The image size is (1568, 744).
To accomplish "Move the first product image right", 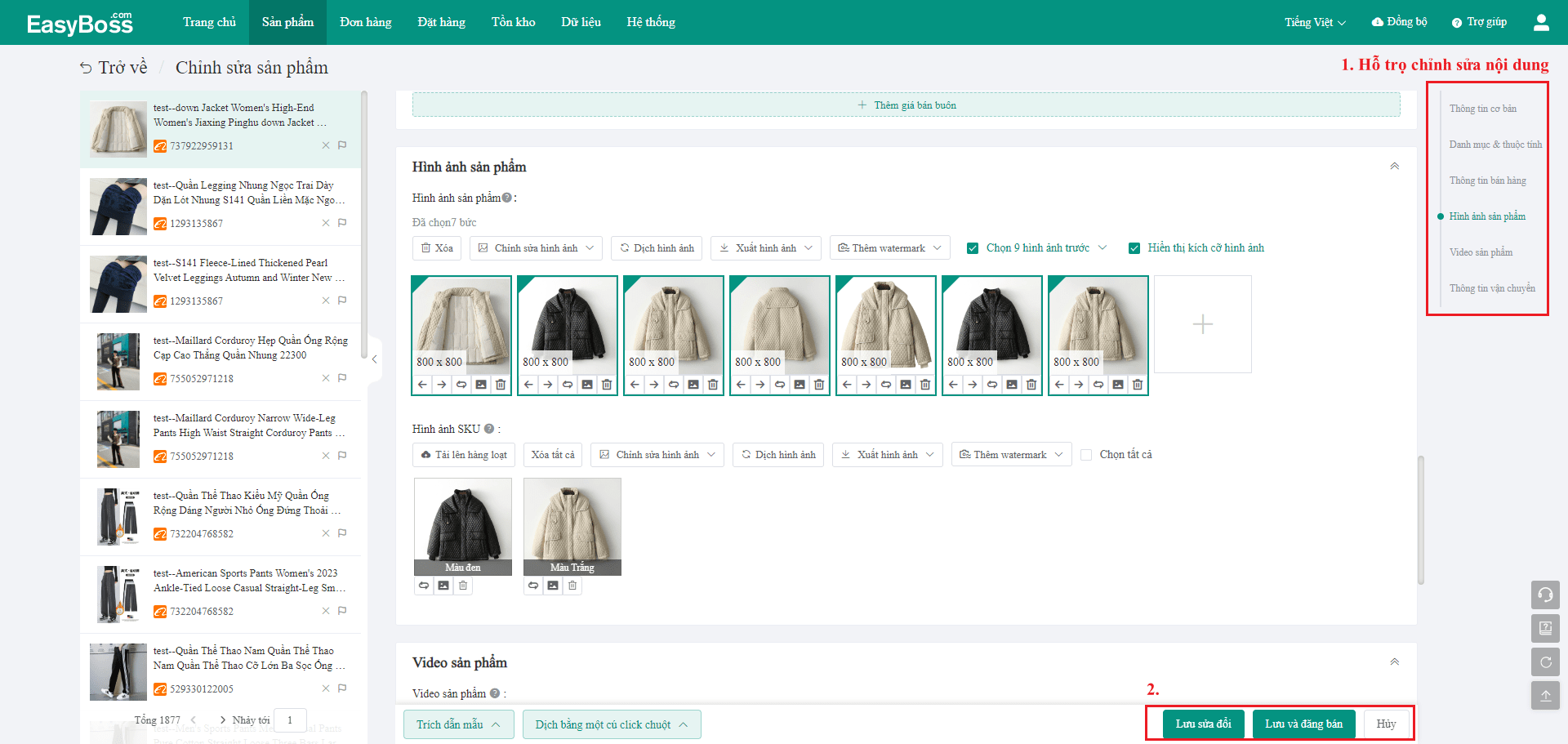I will pos(442,385).
